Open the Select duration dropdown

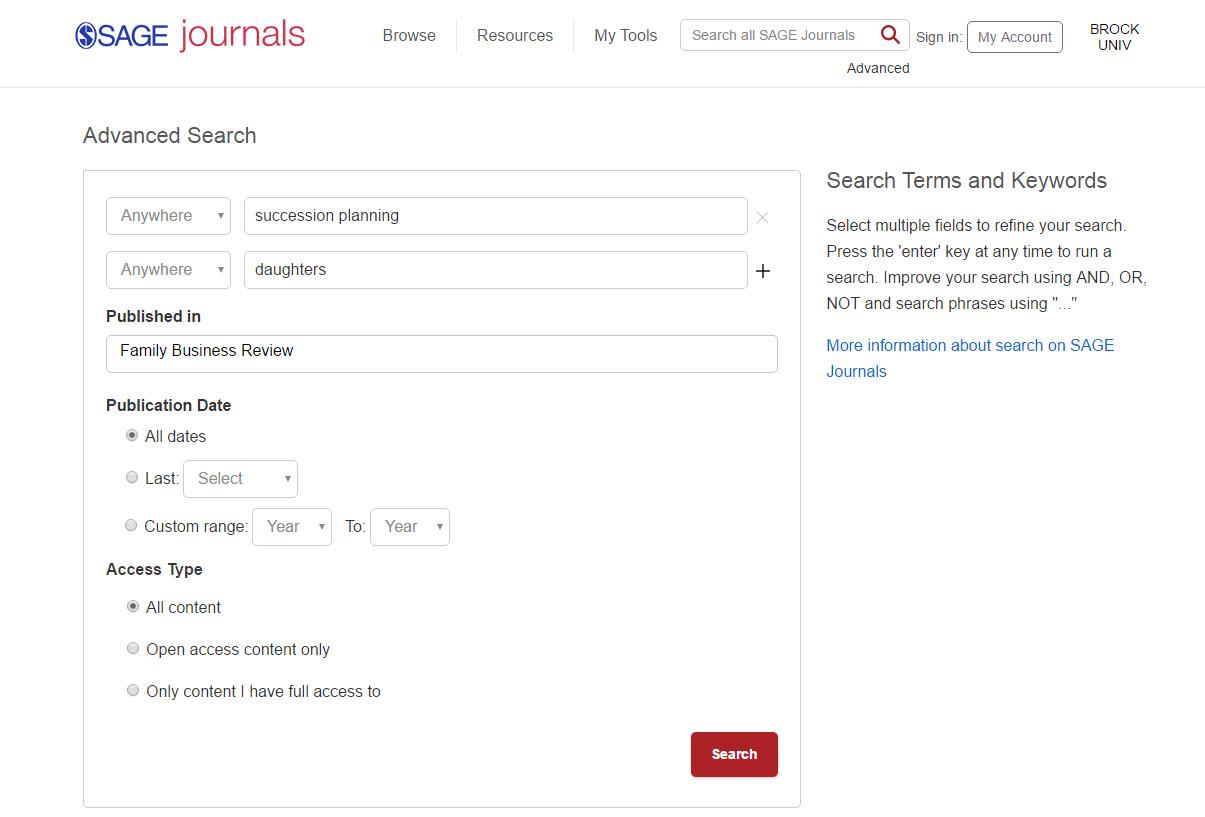pyautogui.click(x=240, y=478)
